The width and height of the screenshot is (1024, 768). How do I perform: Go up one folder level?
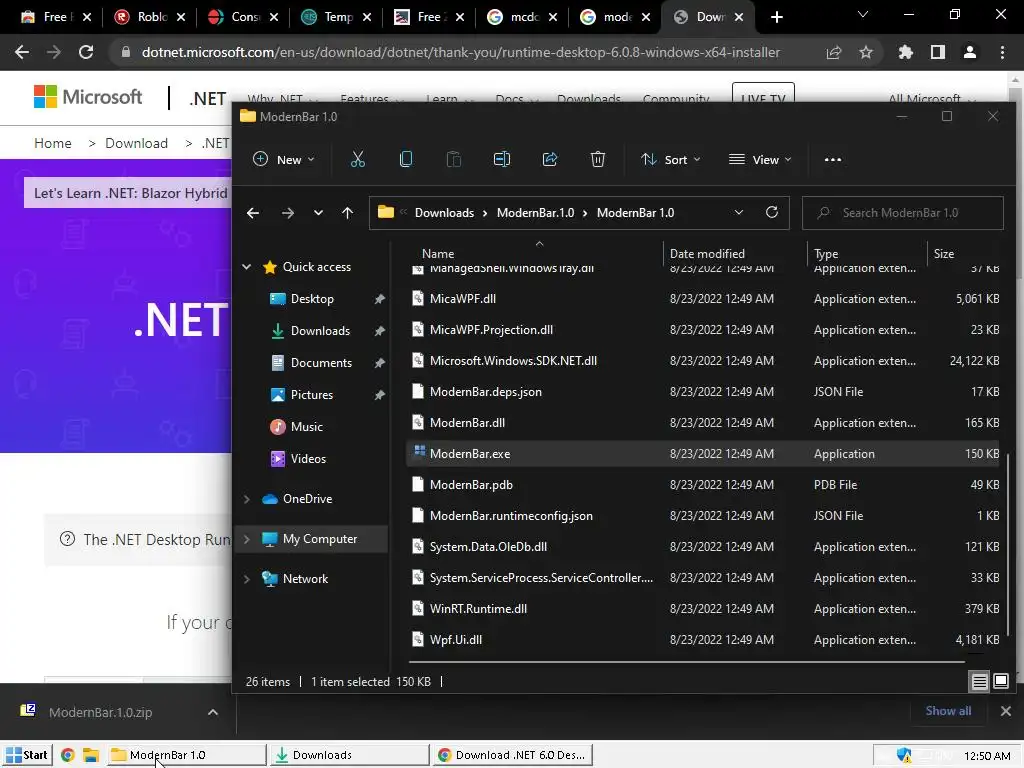click(x=347, y=213)
